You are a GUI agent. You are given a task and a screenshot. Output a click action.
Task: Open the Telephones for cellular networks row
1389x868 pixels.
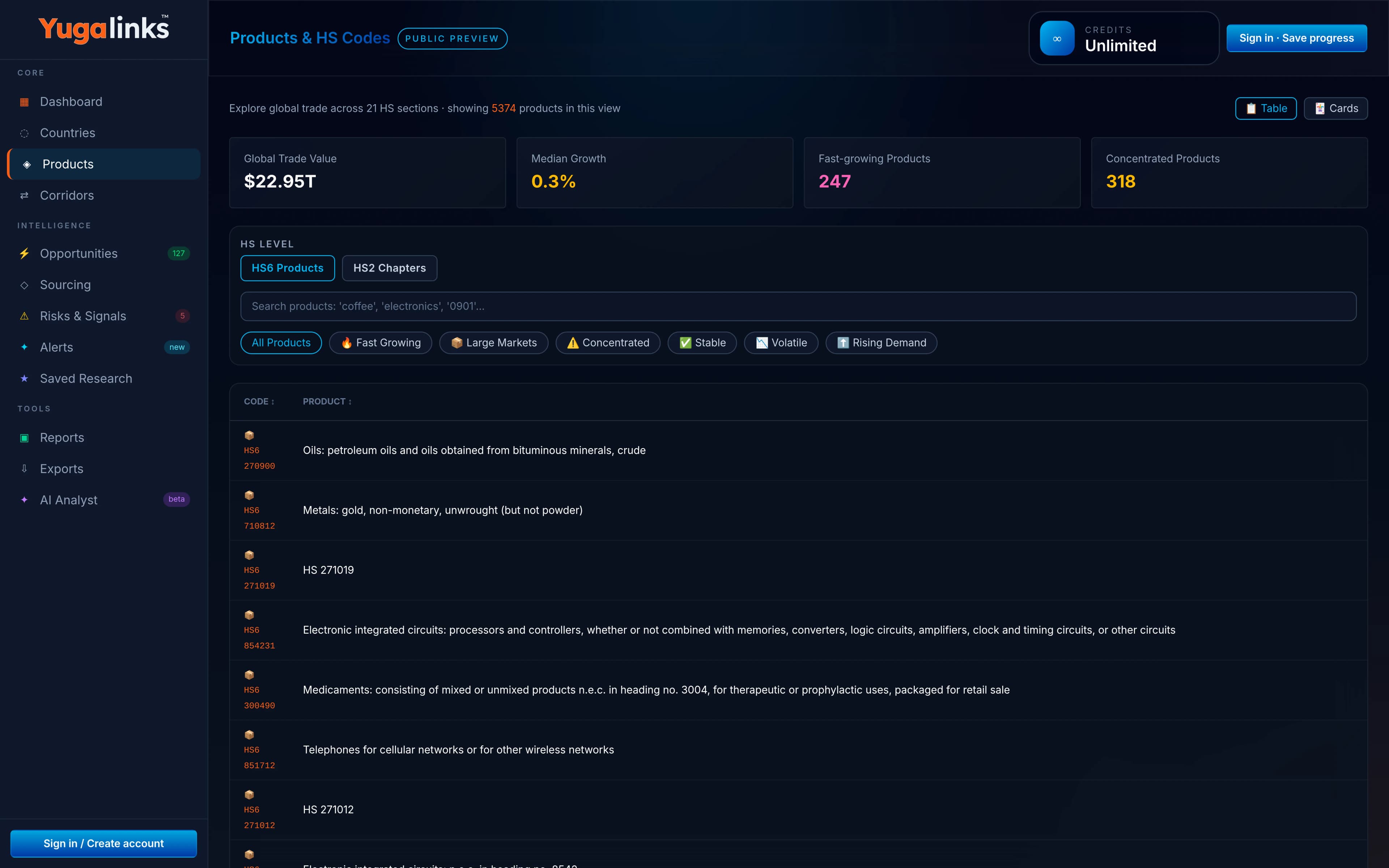[798, 750]
